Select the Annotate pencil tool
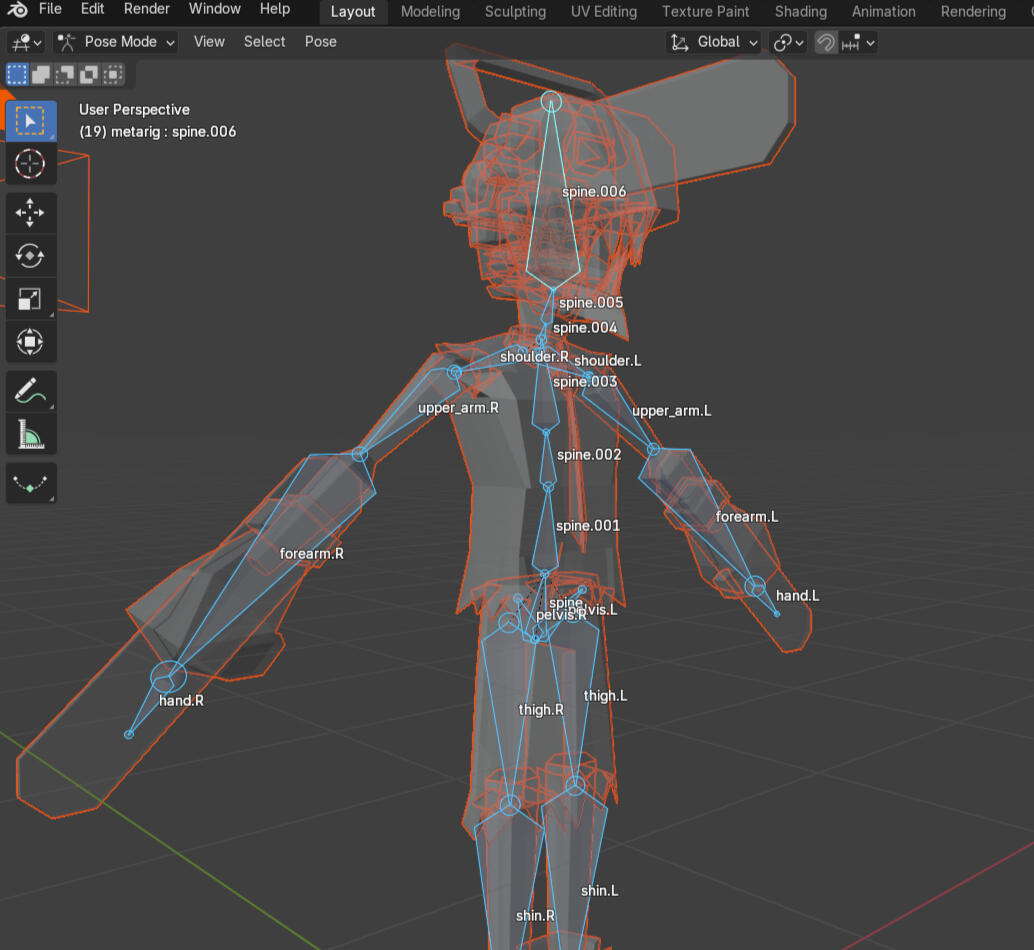 [x=30, y=391]
